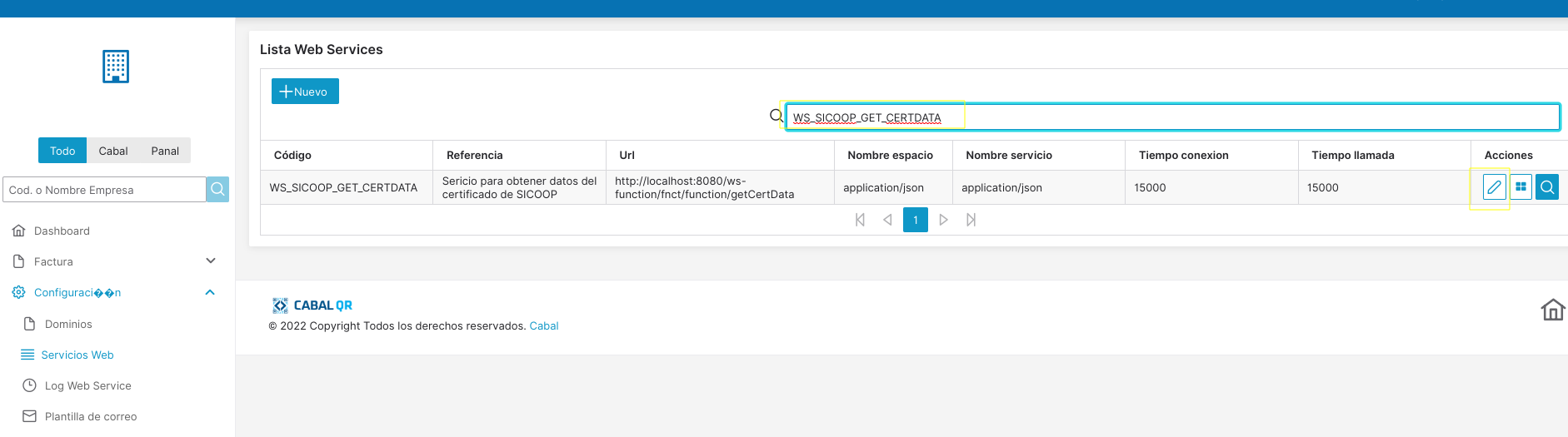Click the web services search field
This screenshot has width=1568, height=437.
pyautogui.click(x=1171, y=117)
